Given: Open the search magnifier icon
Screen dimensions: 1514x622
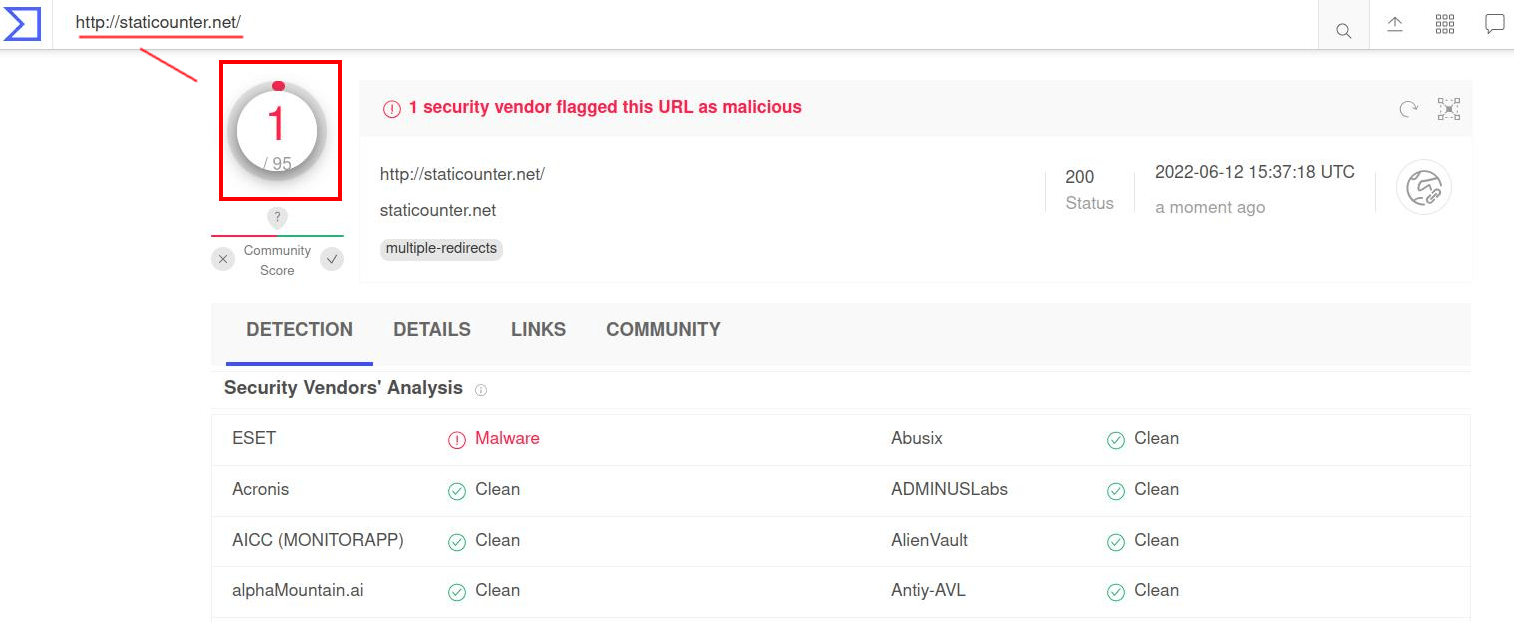Looking at the screenshot, I should (x=1343, y=24).
